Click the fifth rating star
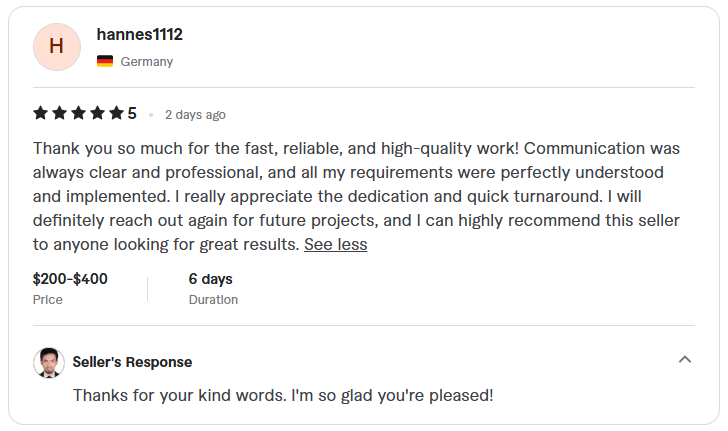Screen dimensions: 728x431 116,113
